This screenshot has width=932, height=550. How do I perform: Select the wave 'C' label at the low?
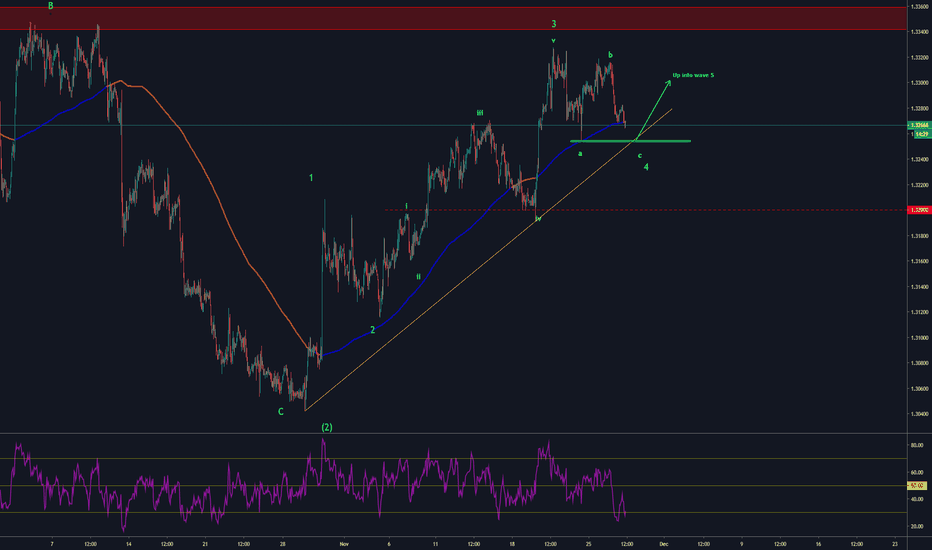[x=281, y=411]
